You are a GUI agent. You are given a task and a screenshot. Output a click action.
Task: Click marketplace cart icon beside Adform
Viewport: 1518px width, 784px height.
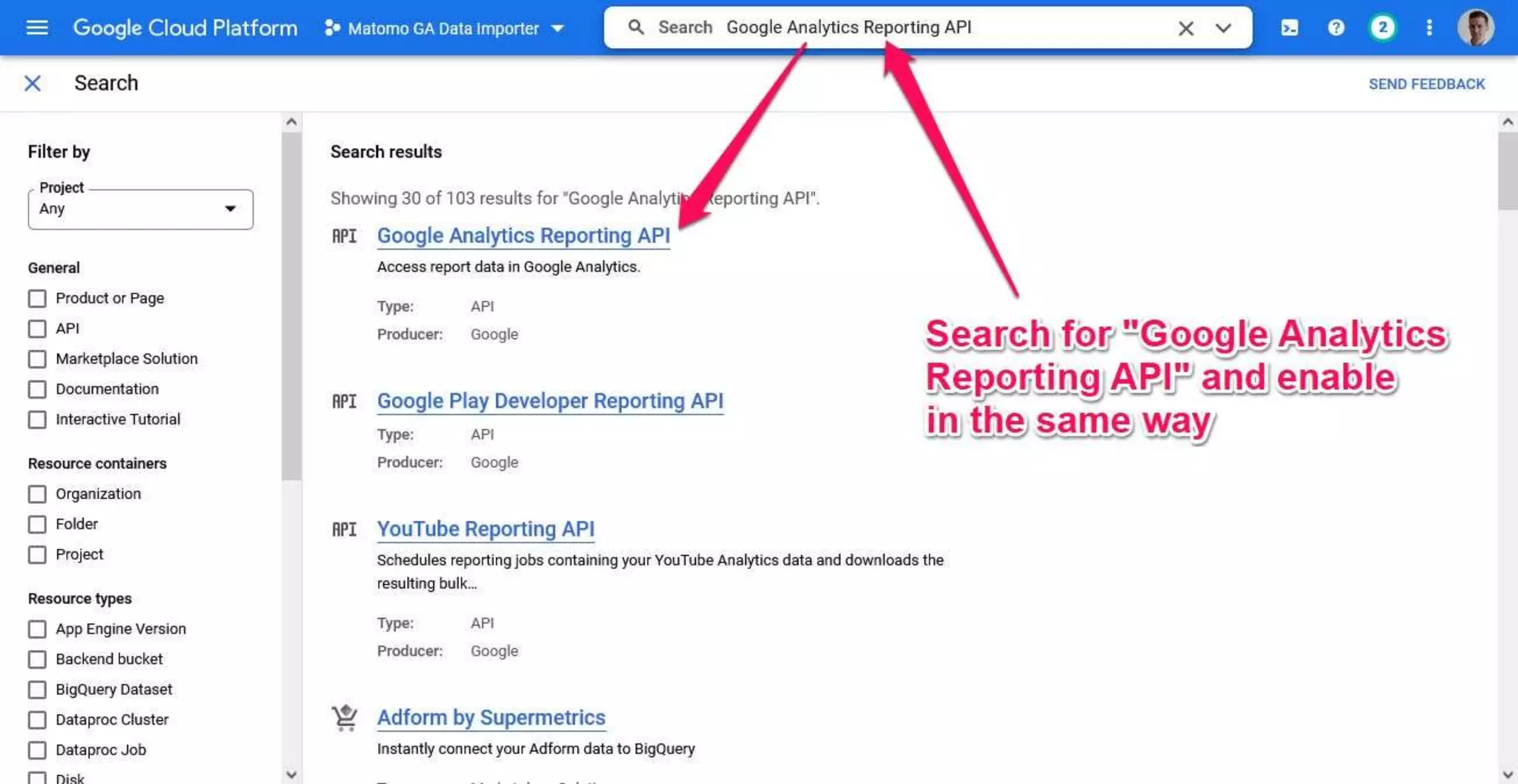pyautogui.click(x=345, y=717)
